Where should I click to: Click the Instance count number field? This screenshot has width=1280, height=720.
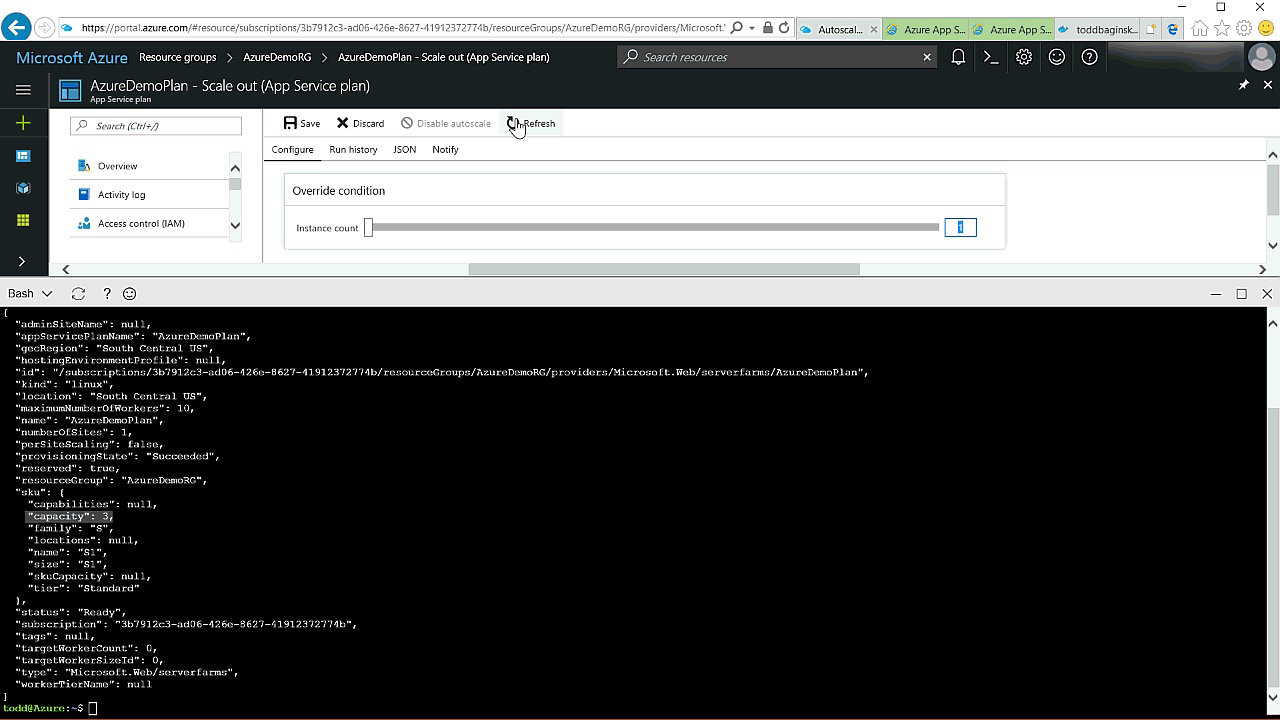[x=960, y=228]
